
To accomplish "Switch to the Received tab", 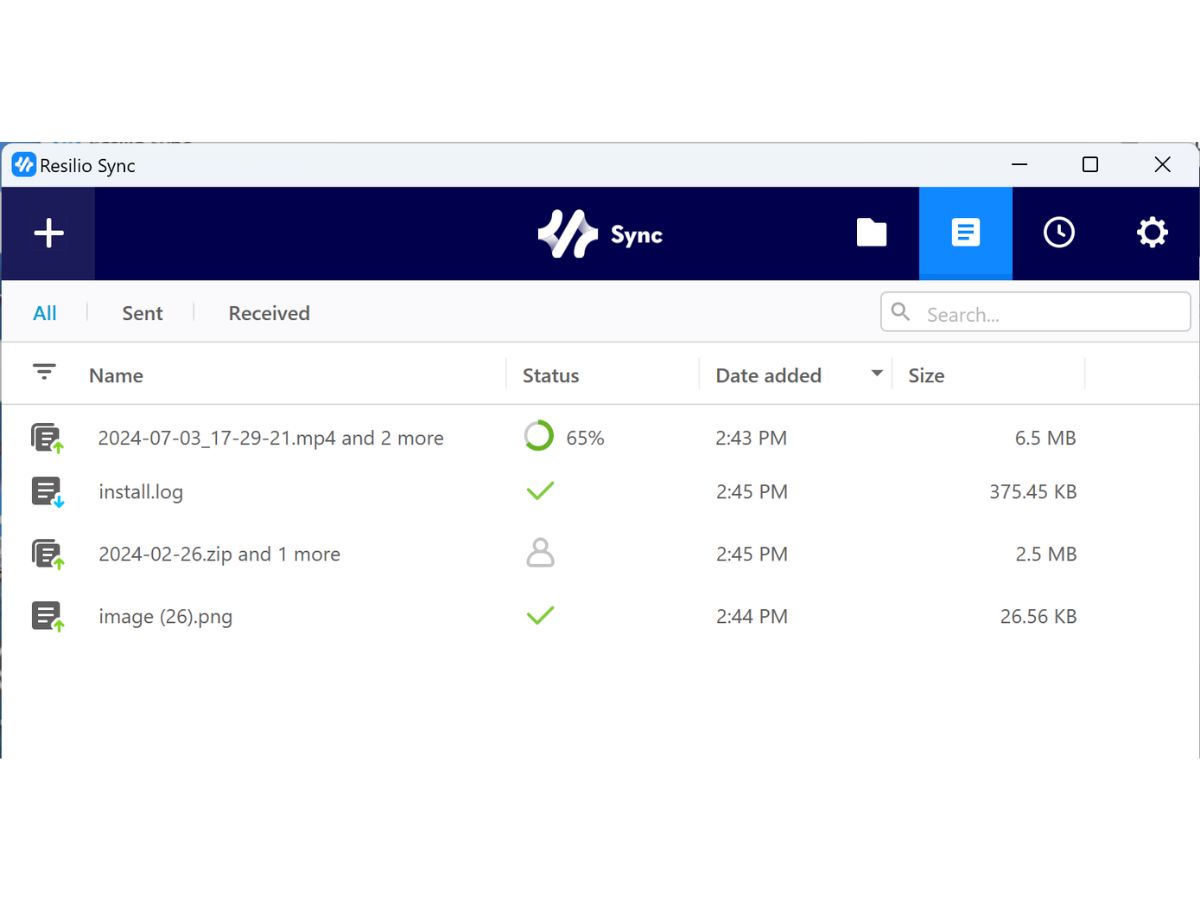I will [x=269, y=313].
